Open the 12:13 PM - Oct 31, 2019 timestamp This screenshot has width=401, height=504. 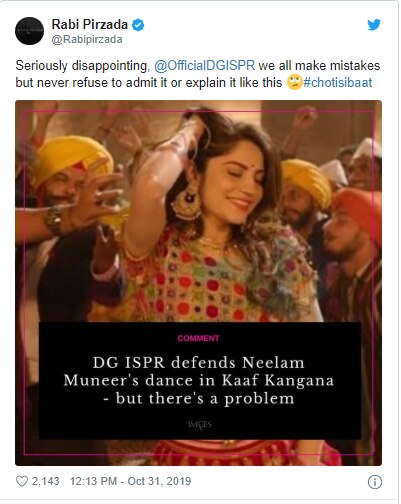point(130,481)
